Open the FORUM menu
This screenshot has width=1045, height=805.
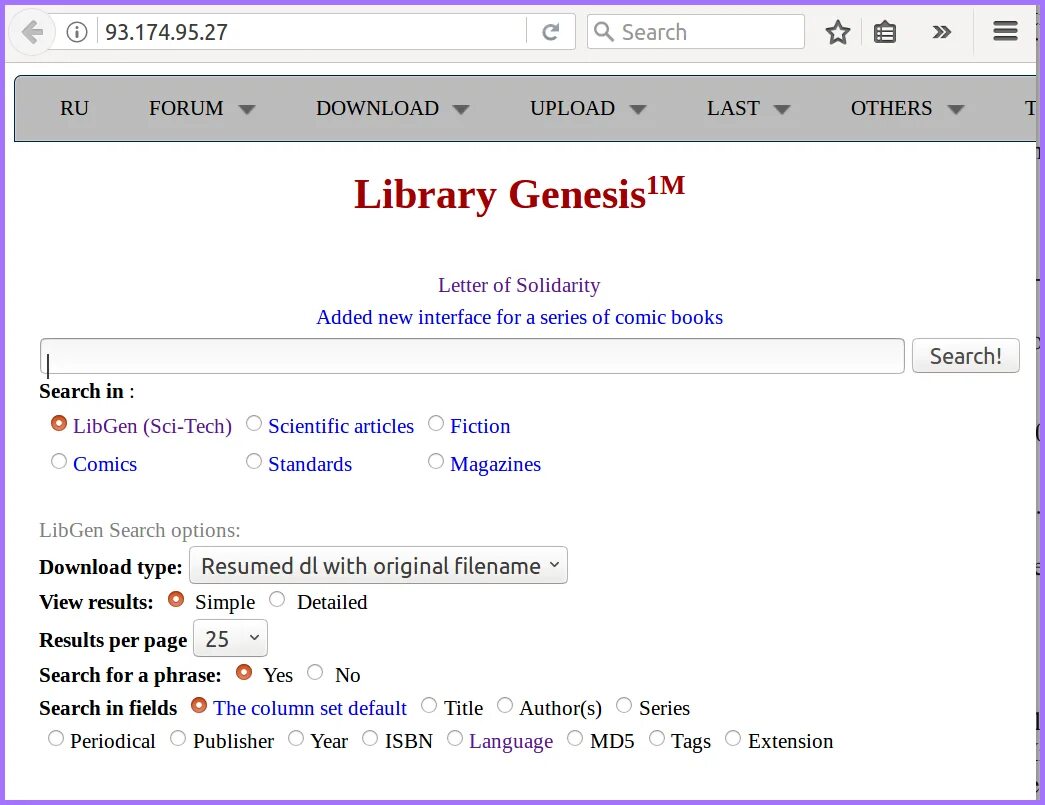[186, 108]
